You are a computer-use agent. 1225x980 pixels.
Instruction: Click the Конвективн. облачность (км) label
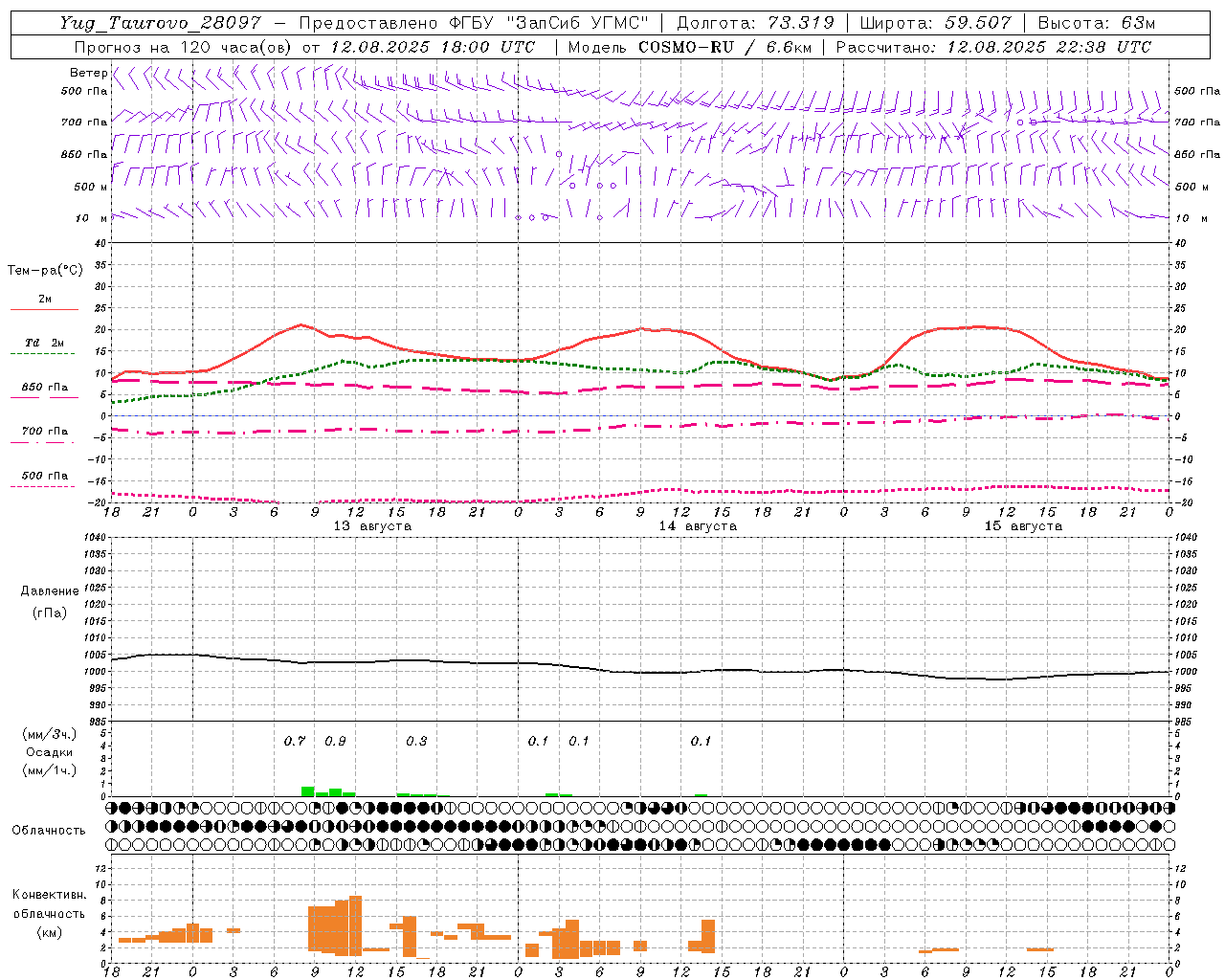(49, 914)
